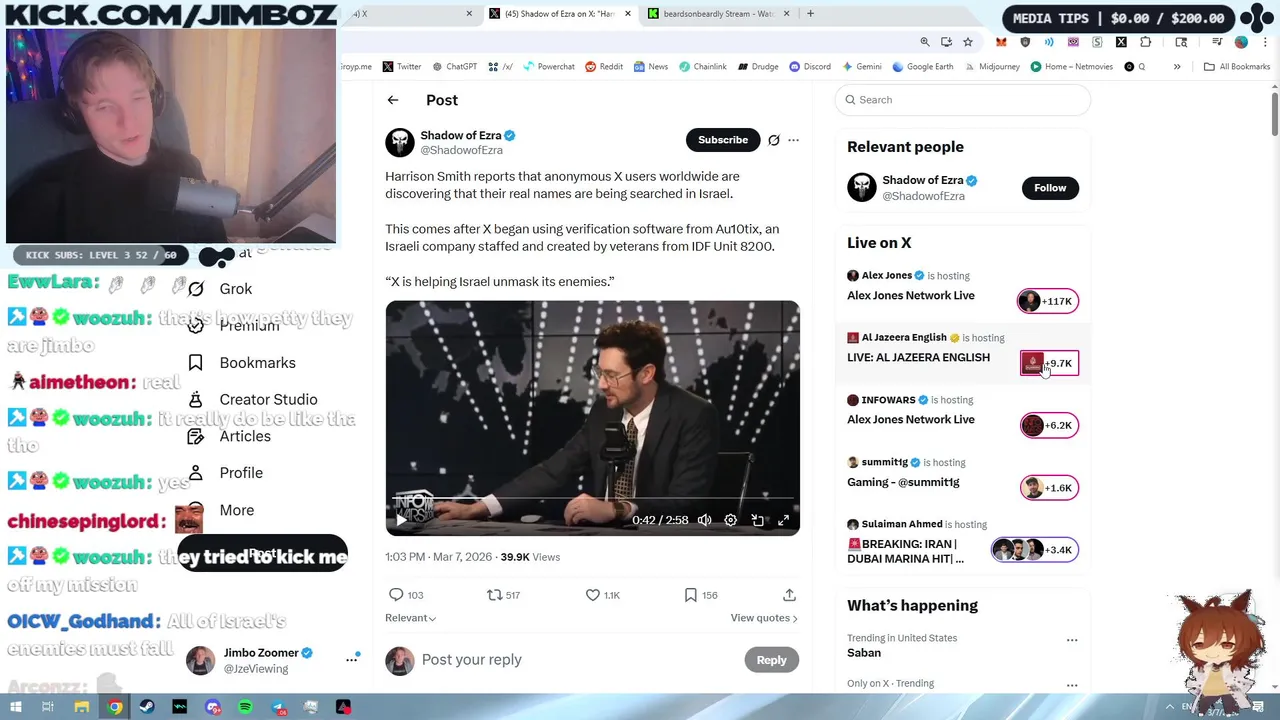Image resolution: width=1280 pixels, height=720 pixels.
Task: Expand the Relevant replies sort dropdown
Action: pyautogui.click(x=410, y=618)
